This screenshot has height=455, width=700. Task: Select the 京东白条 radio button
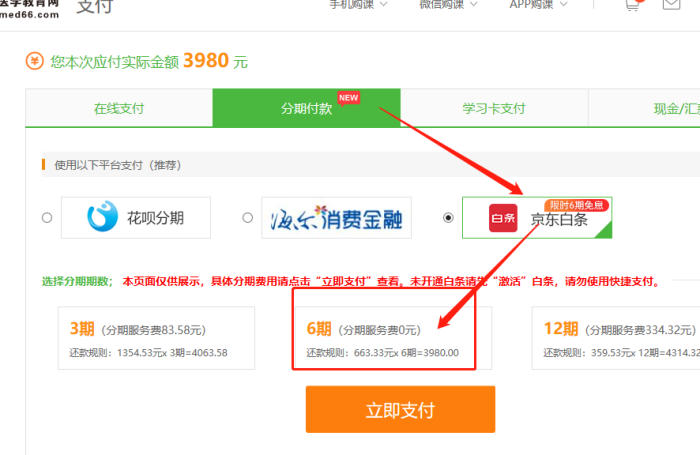coord(448,217)
